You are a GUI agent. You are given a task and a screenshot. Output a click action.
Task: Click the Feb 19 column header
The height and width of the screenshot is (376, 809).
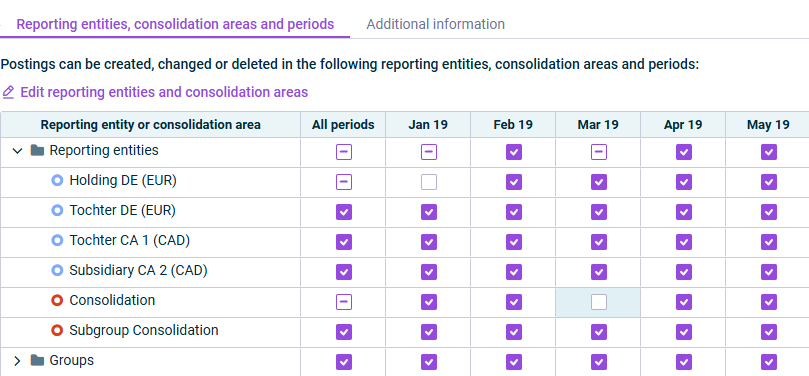click(x=513, y=125)
